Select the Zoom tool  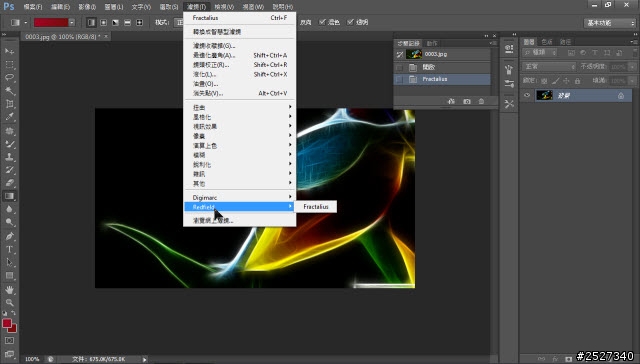tap(9, 303)
